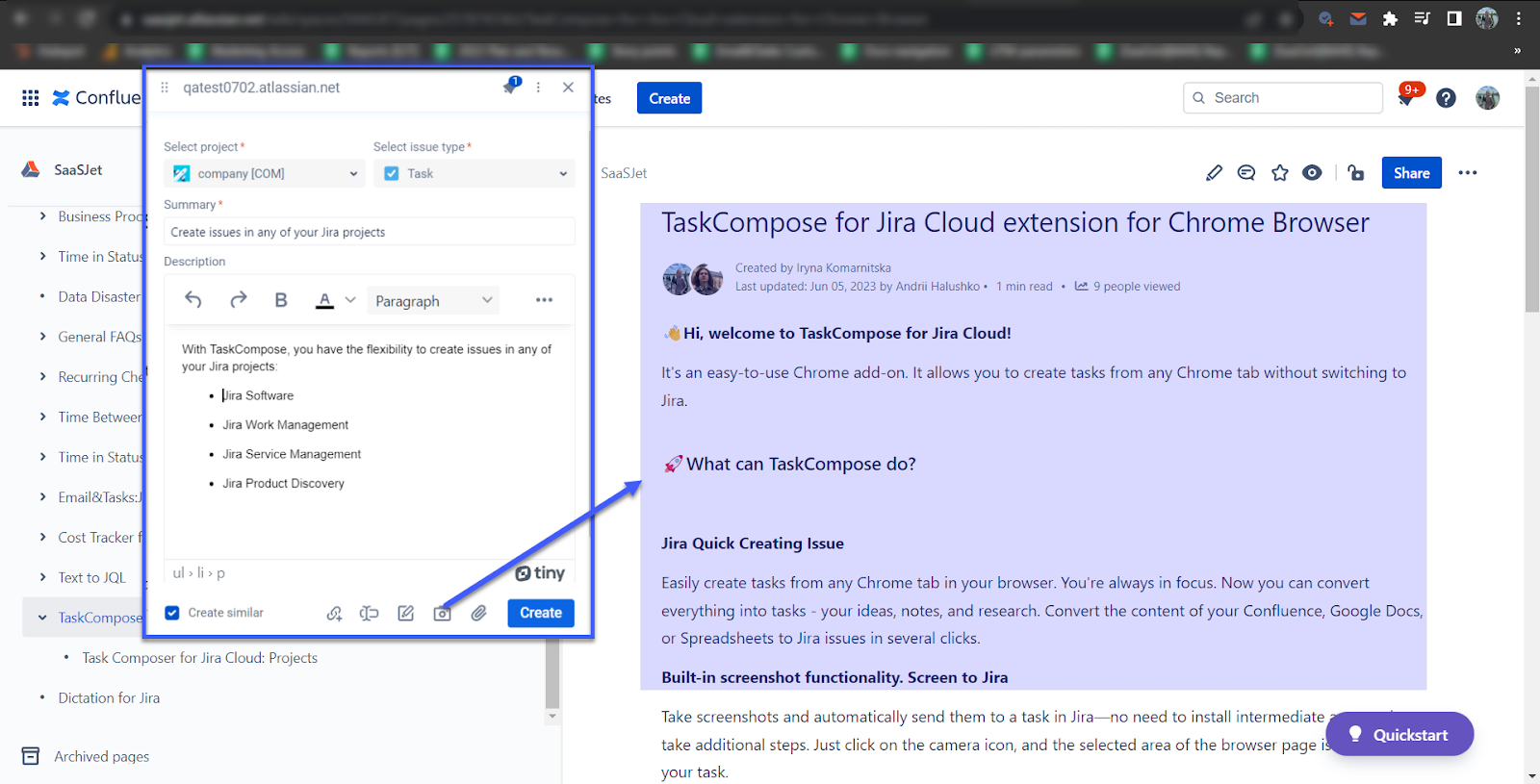Open the pinned notifications icon in TaskCompose header

tap(510, 87)
